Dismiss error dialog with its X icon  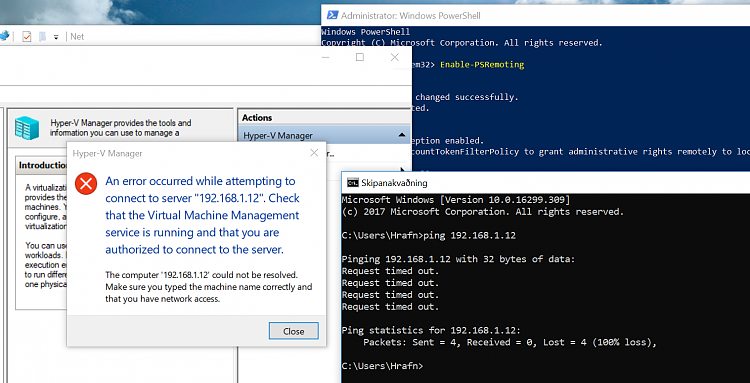(314, 153)
